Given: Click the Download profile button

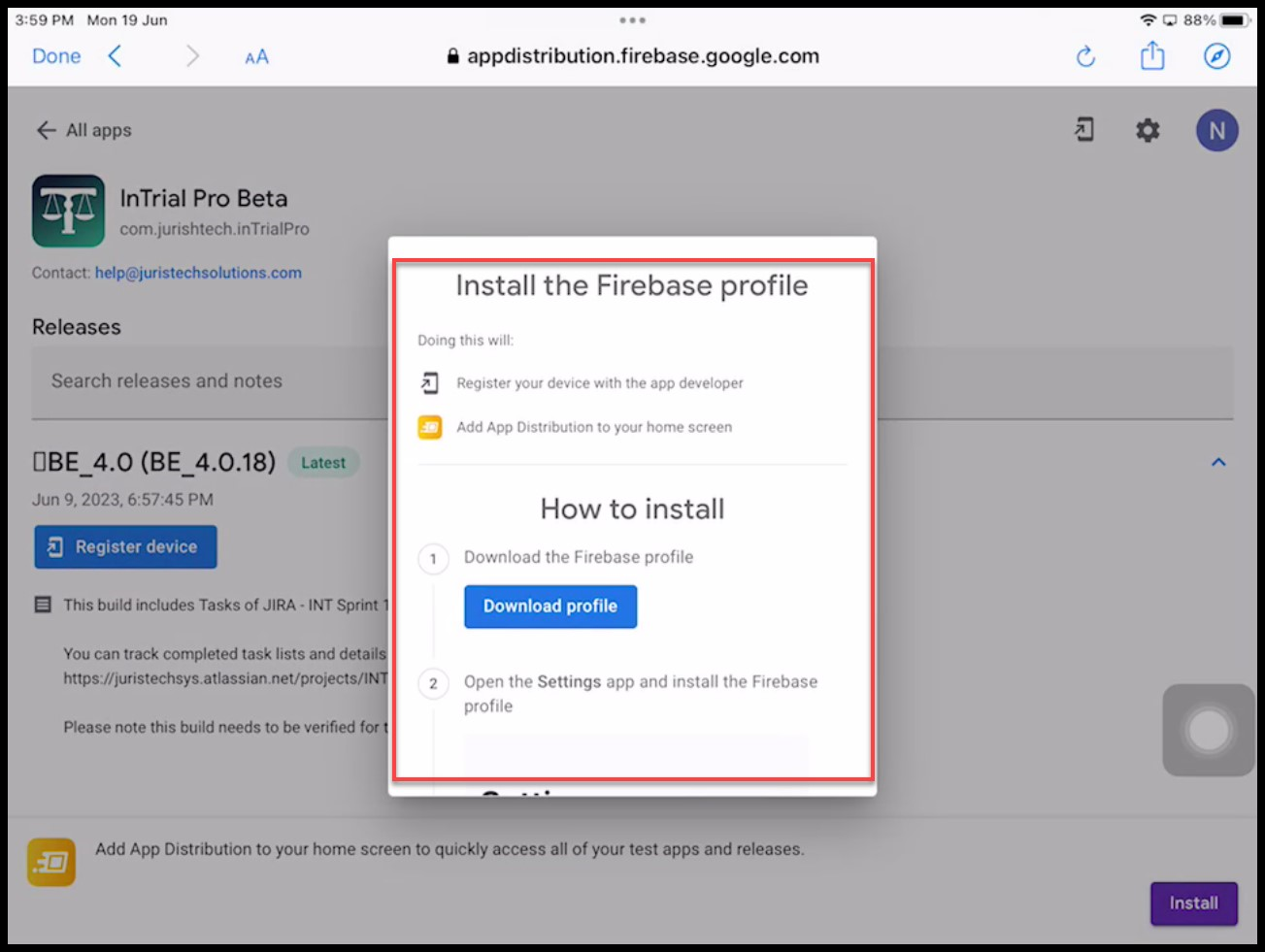Looking at the screenshot, I should point(549,607).
